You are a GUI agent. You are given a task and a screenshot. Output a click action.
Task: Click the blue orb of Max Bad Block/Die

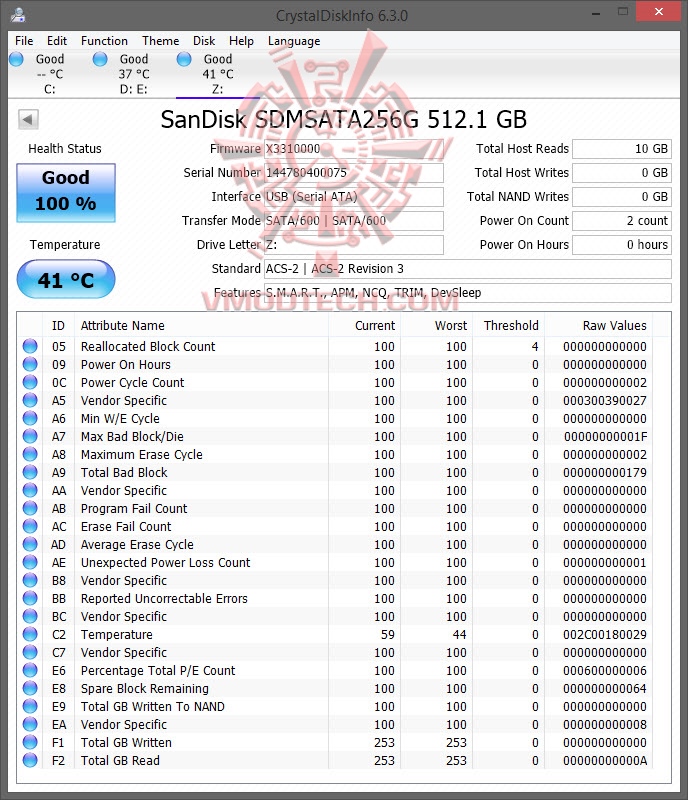(30, 436)
